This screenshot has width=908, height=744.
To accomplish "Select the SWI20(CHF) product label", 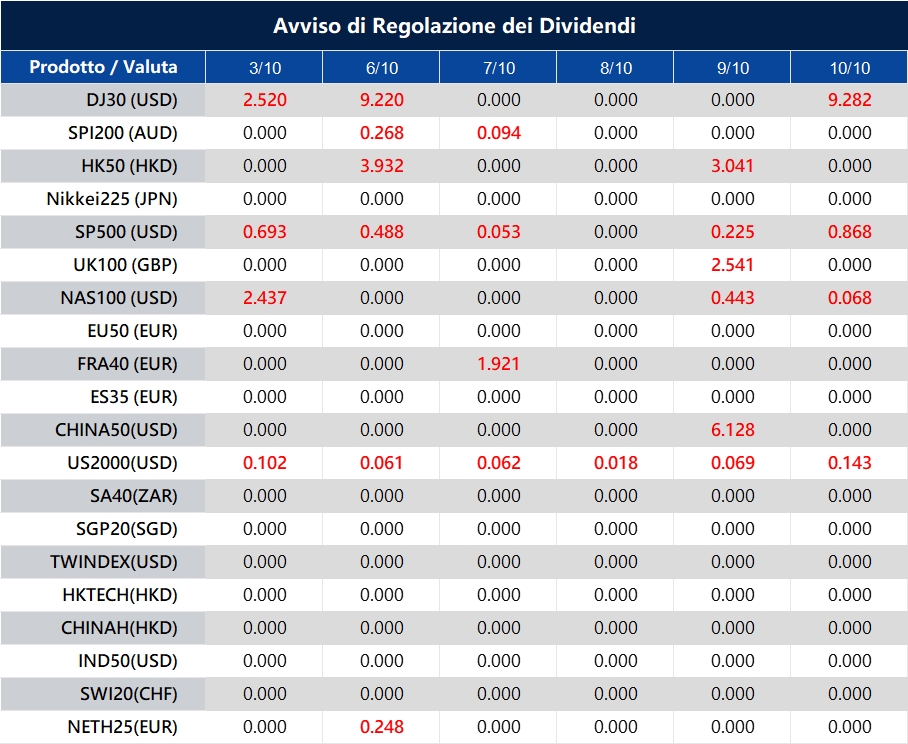I will pyautogui.click(x=129, y=694).
